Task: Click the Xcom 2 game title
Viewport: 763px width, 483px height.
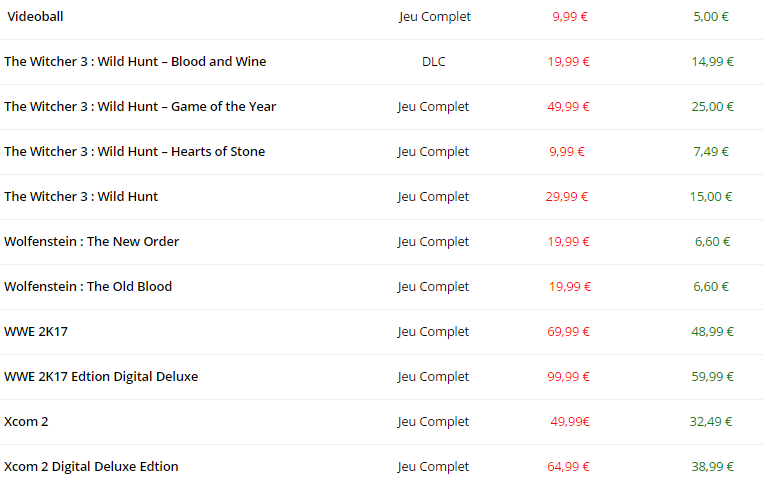Action: point(26,421)
